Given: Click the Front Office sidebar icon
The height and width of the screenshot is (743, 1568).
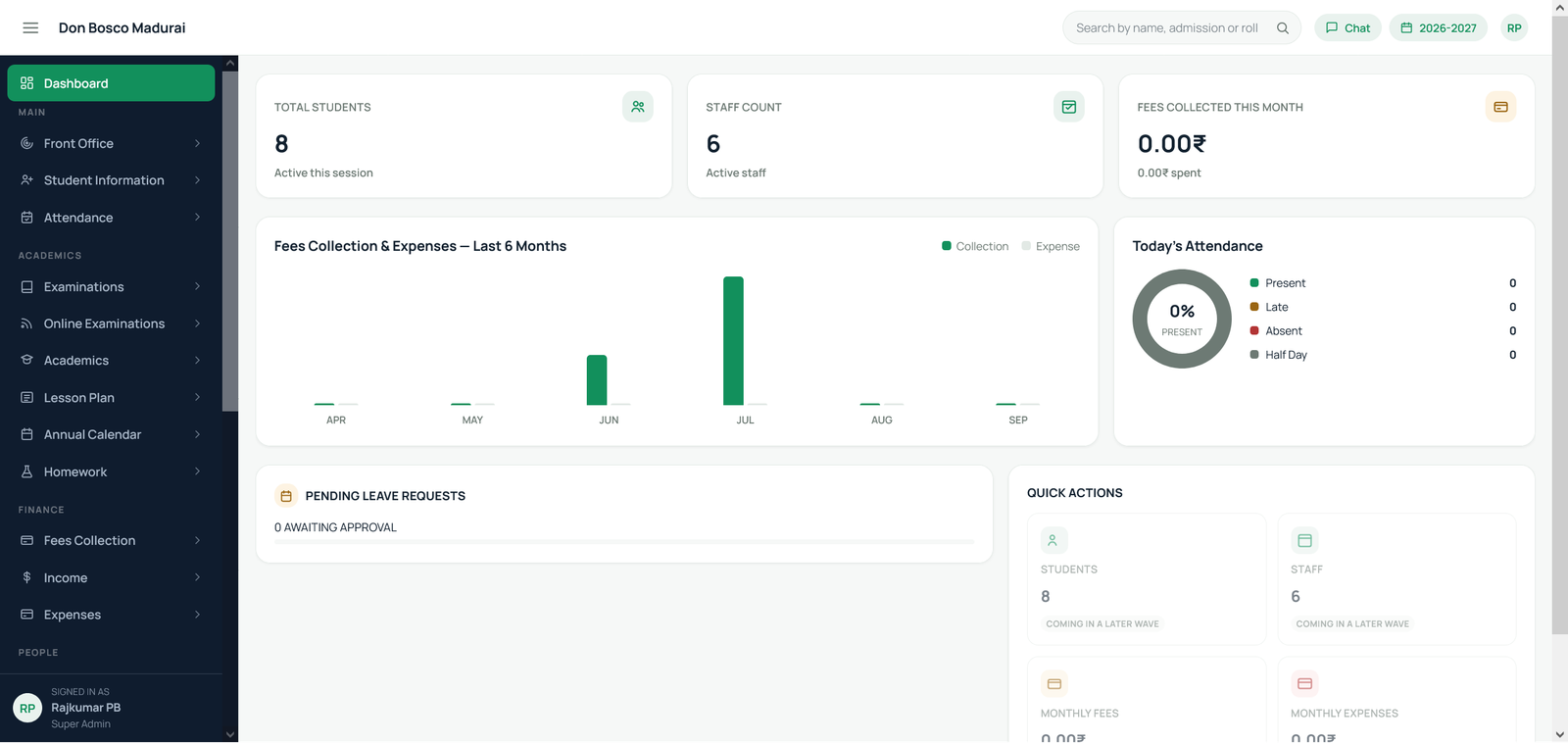Looking at the screenshot, I should [x=26, y=143].
